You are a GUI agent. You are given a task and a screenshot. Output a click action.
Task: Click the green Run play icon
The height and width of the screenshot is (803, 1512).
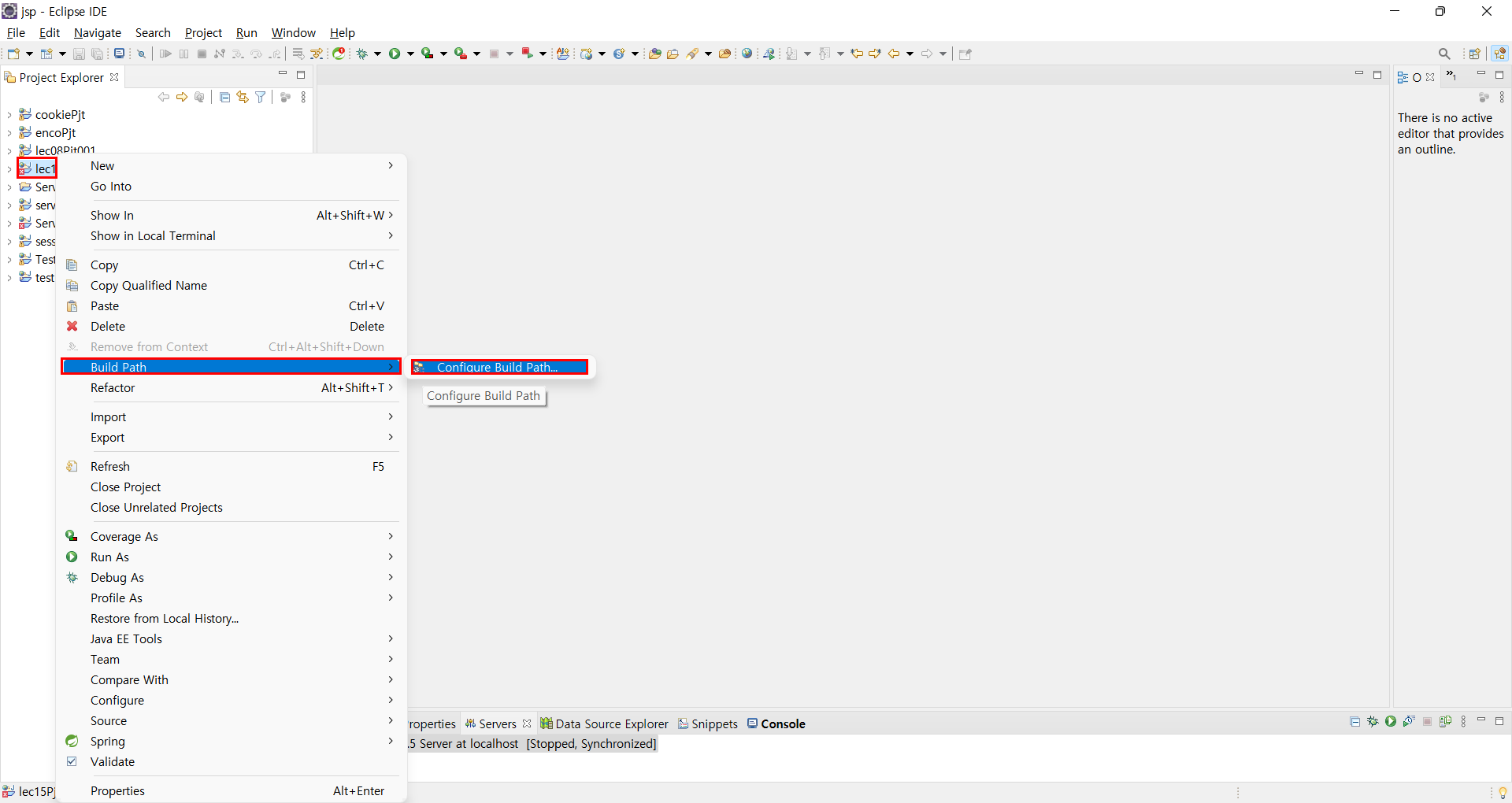coord(395,54)
